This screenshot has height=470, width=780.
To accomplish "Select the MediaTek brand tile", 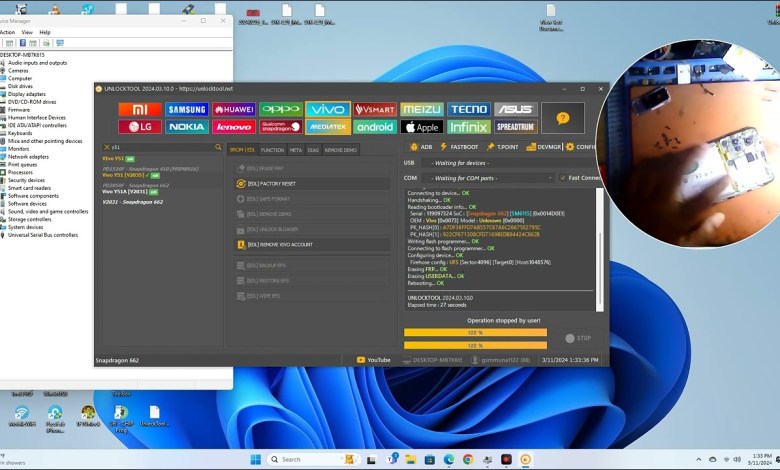I will tap(328, 127).
